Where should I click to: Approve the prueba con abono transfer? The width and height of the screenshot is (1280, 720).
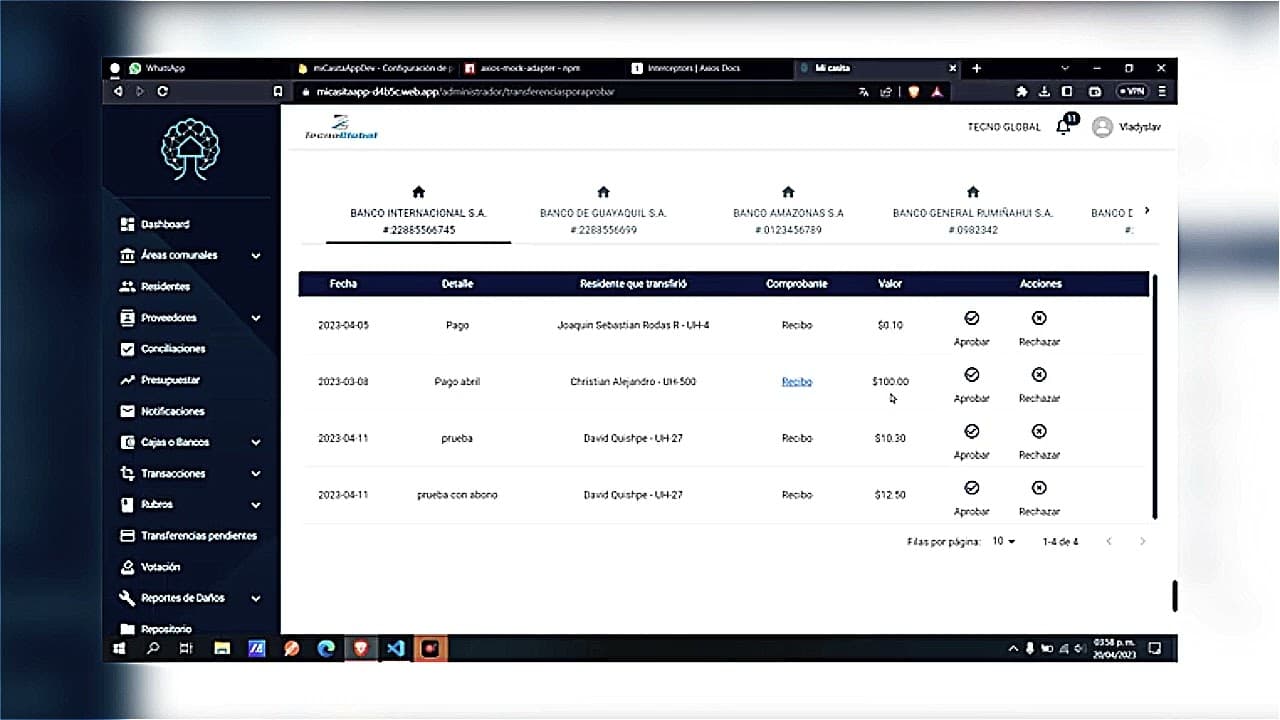click(971, 498)
